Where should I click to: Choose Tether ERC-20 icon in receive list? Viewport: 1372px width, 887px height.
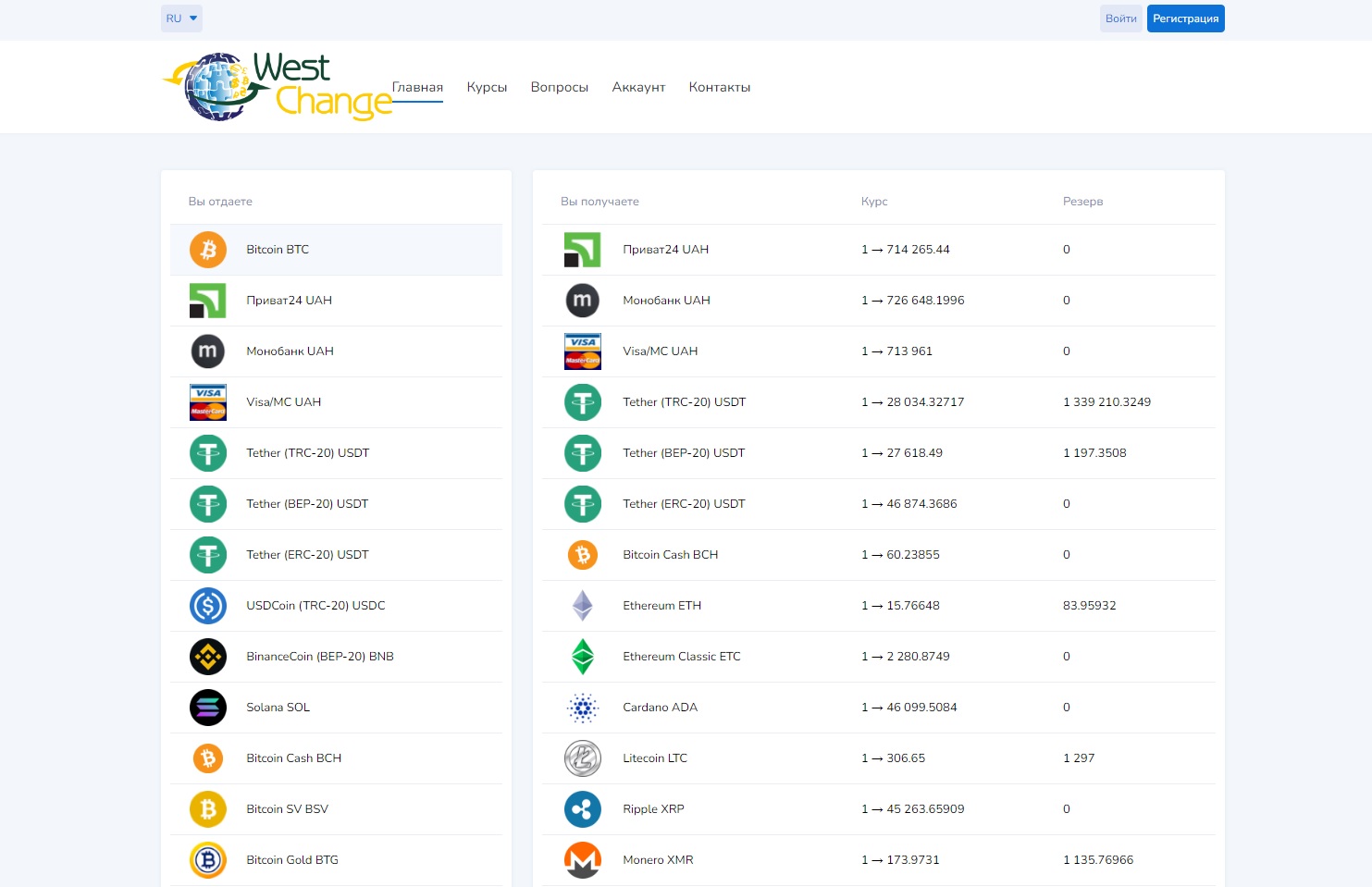pyautogui.click(x=583, y=504)
